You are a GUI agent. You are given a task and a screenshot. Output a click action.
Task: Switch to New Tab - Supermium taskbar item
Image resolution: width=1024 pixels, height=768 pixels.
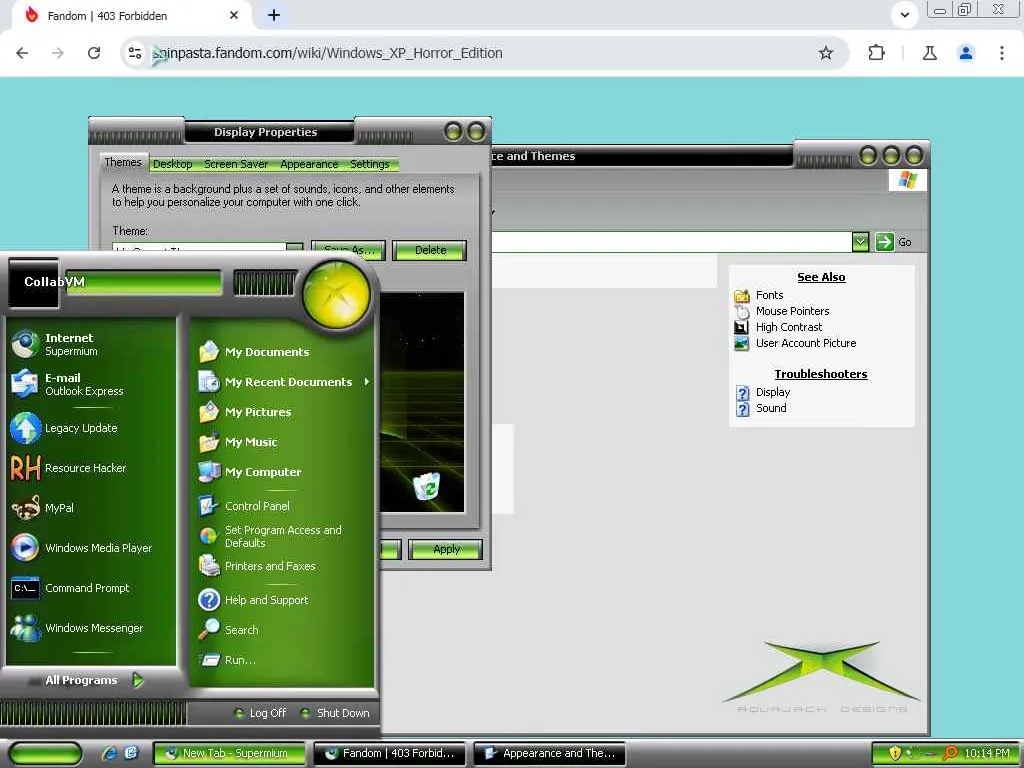229,754
